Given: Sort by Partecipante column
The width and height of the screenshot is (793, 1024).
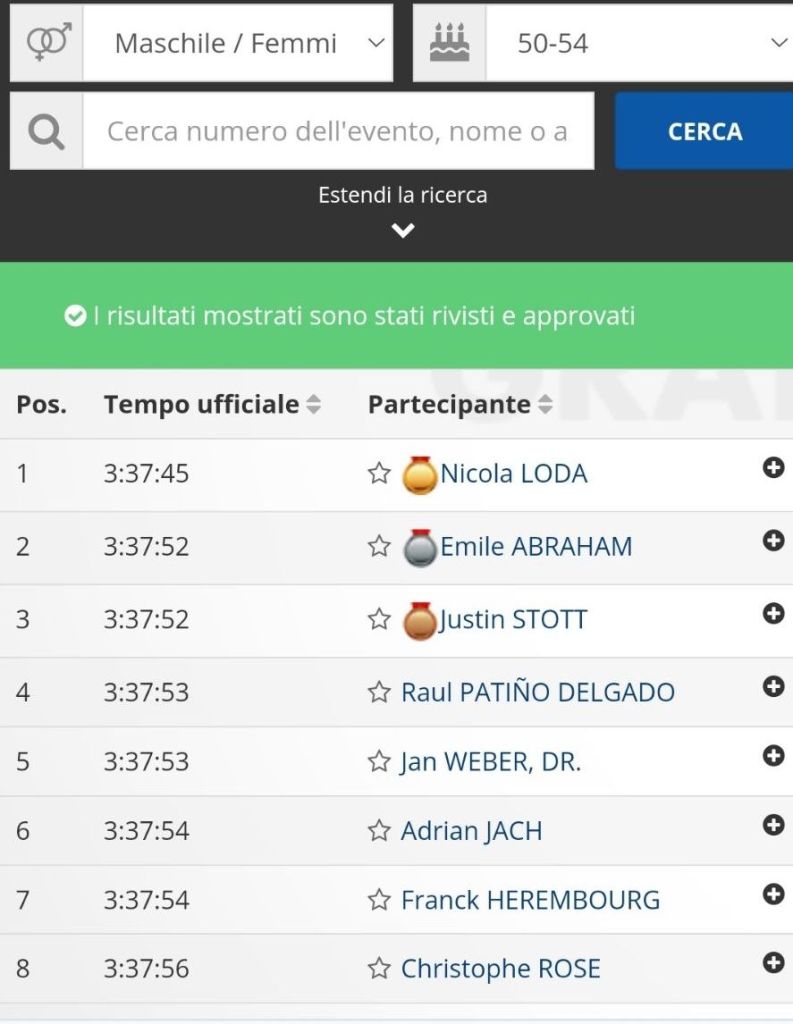Looking at the screenshot, I should coord(459,404).
